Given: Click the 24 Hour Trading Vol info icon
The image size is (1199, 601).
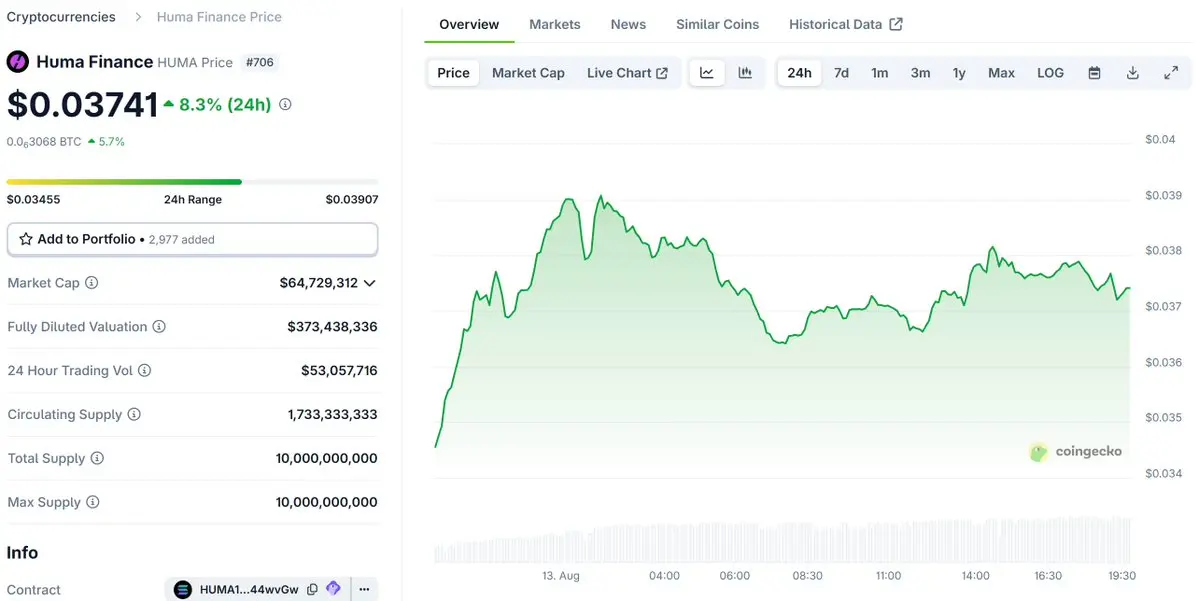Looking at the screenshot, I should [x=145, y=370].
